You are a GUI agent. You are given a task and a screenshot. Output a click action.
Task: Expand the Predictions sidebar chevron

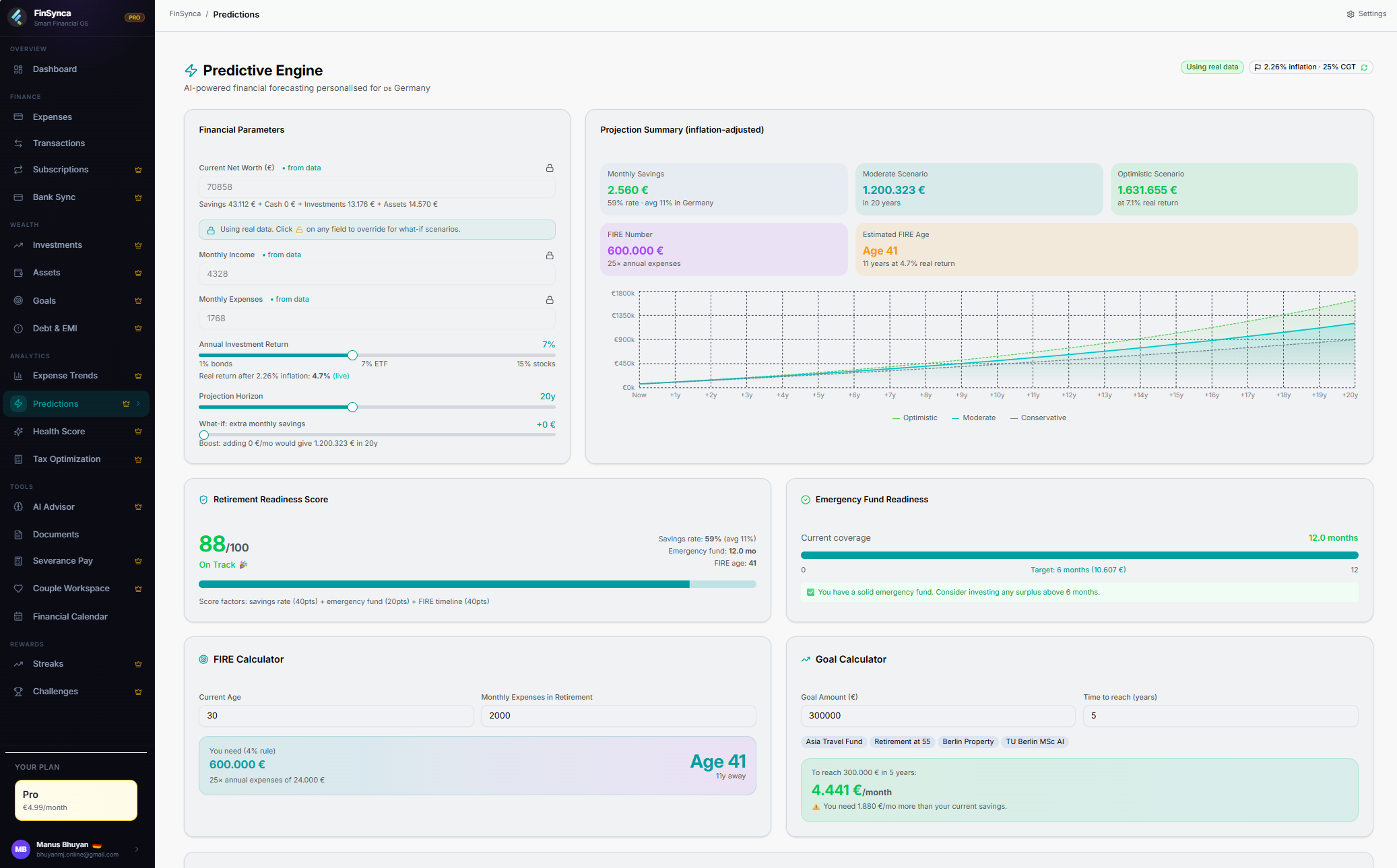click(x=138, y=404)
